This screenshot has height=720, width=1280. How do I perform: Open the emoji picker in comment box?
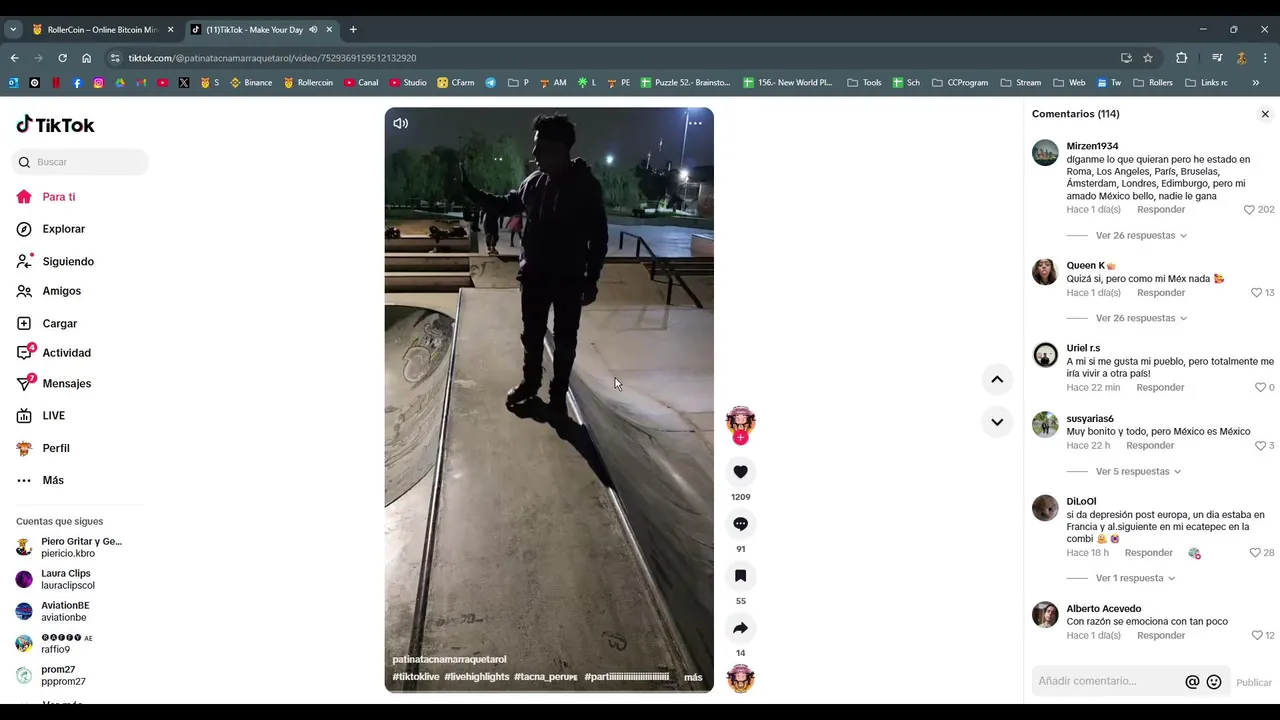point(1214,682)
